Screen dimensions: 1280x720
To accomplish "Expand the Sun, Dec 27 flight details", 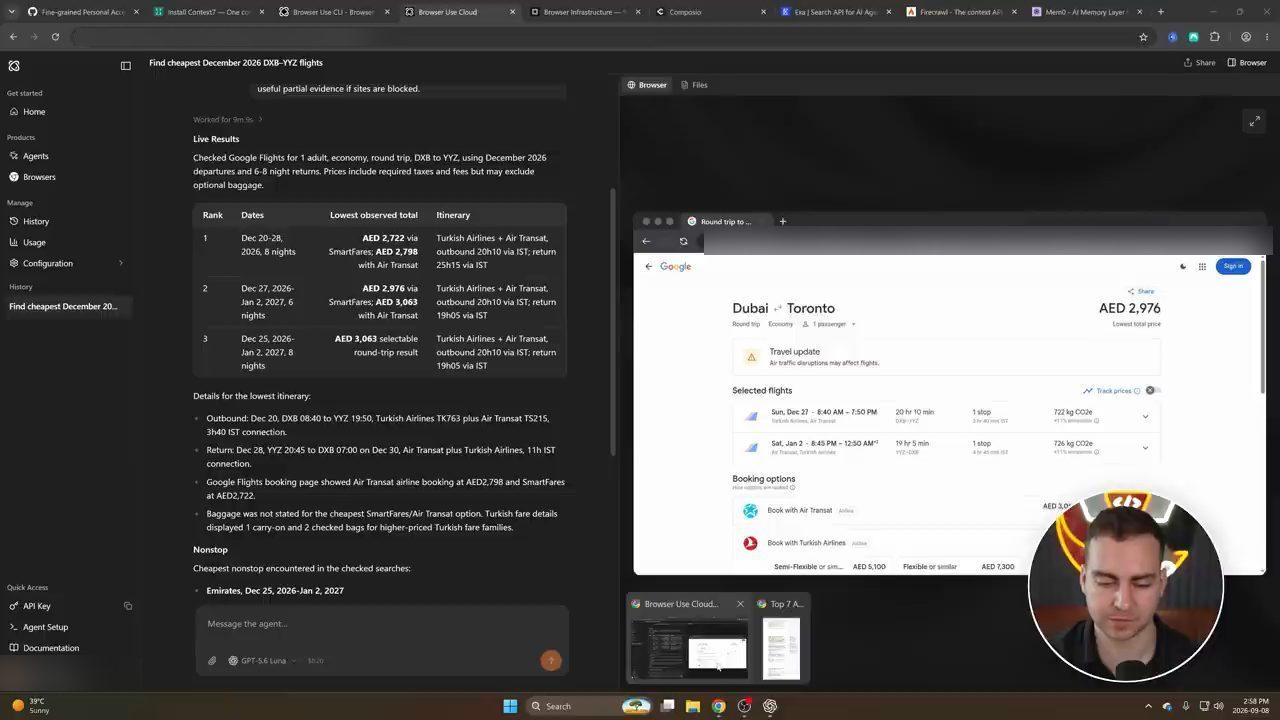I will [1146, 416].
